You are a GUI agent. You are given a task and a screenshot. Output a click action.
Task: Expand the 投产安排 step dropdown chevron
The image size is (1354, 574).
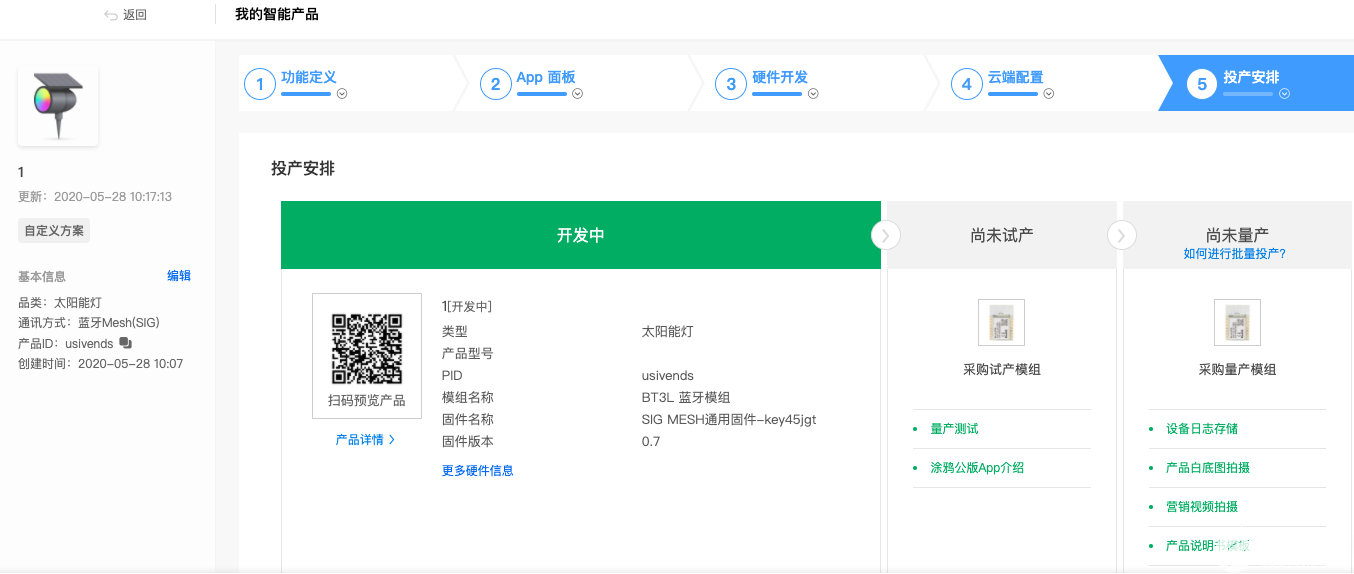click(x=1284, y=94)
